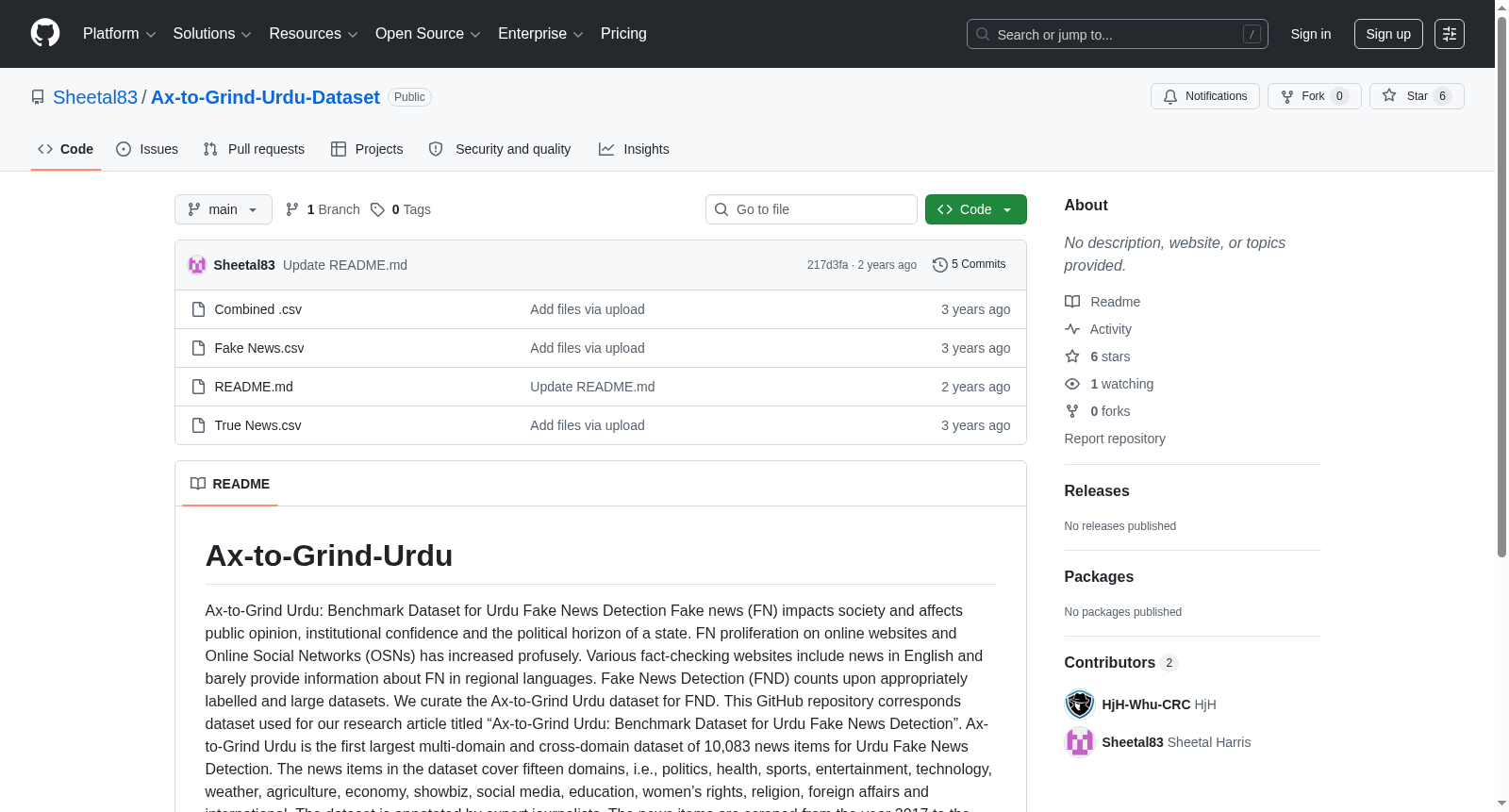Screen dimensions: 1509x812
Task: Click the bell icon in Notifications
Action: 1170,96
